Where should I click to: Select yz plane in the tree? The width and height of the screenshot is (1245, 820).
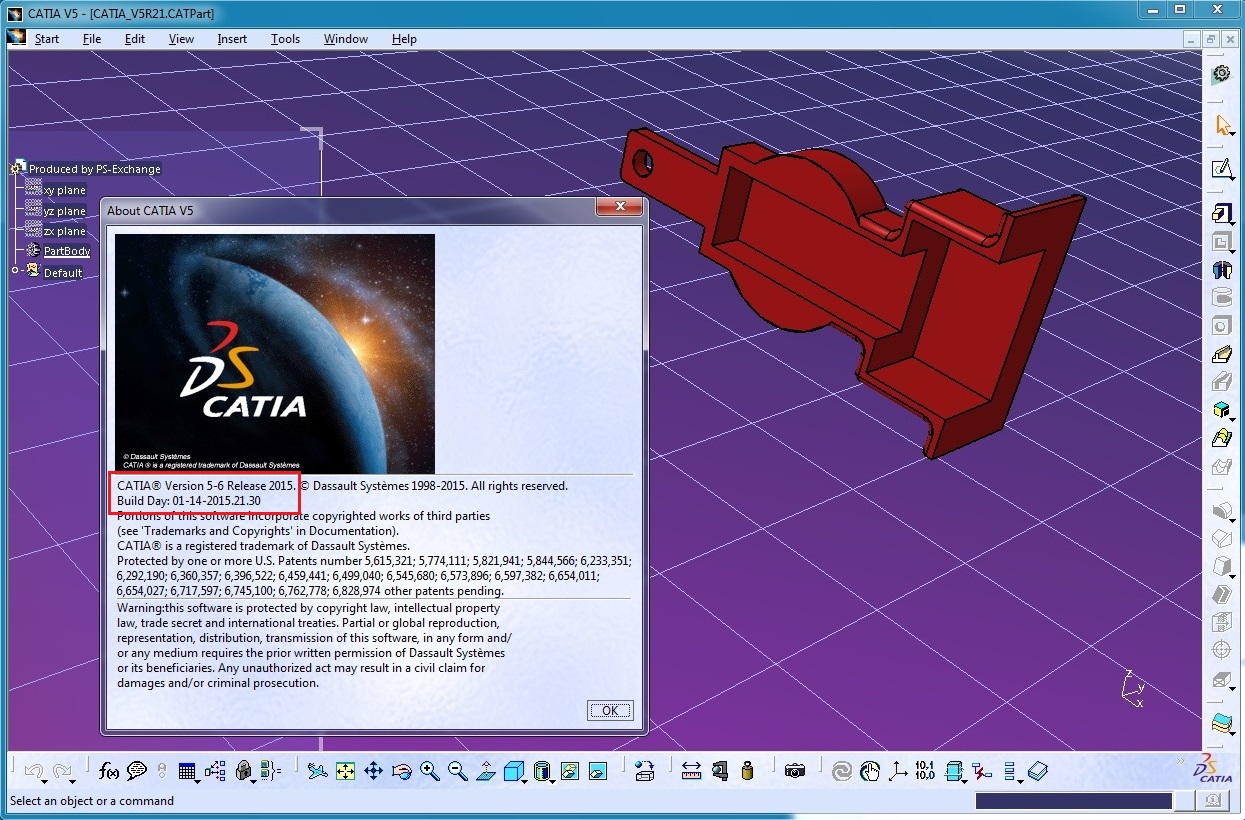pos(64,211)
